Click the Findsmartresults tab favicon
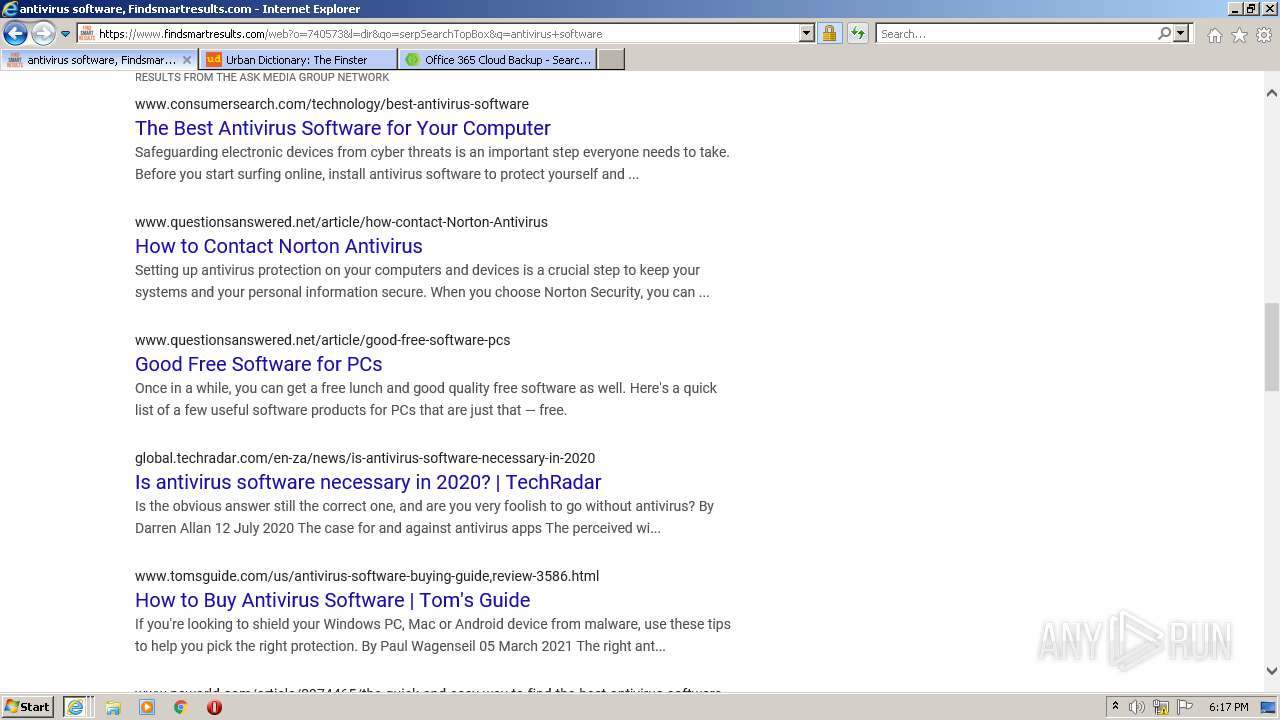 [x=15, y=59]
